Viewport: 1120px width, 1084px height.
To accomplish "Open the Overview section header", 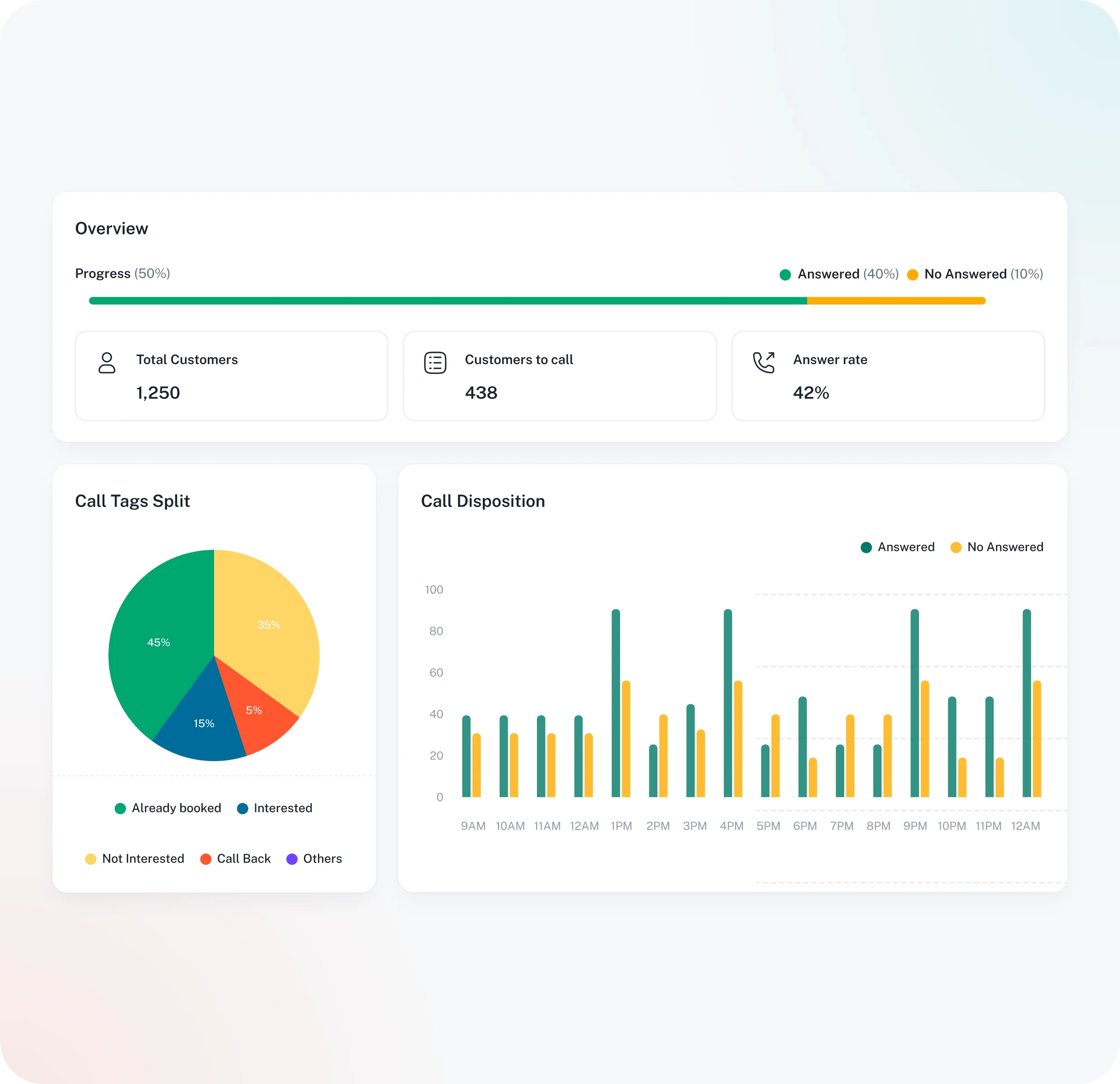I will point(112,228).
